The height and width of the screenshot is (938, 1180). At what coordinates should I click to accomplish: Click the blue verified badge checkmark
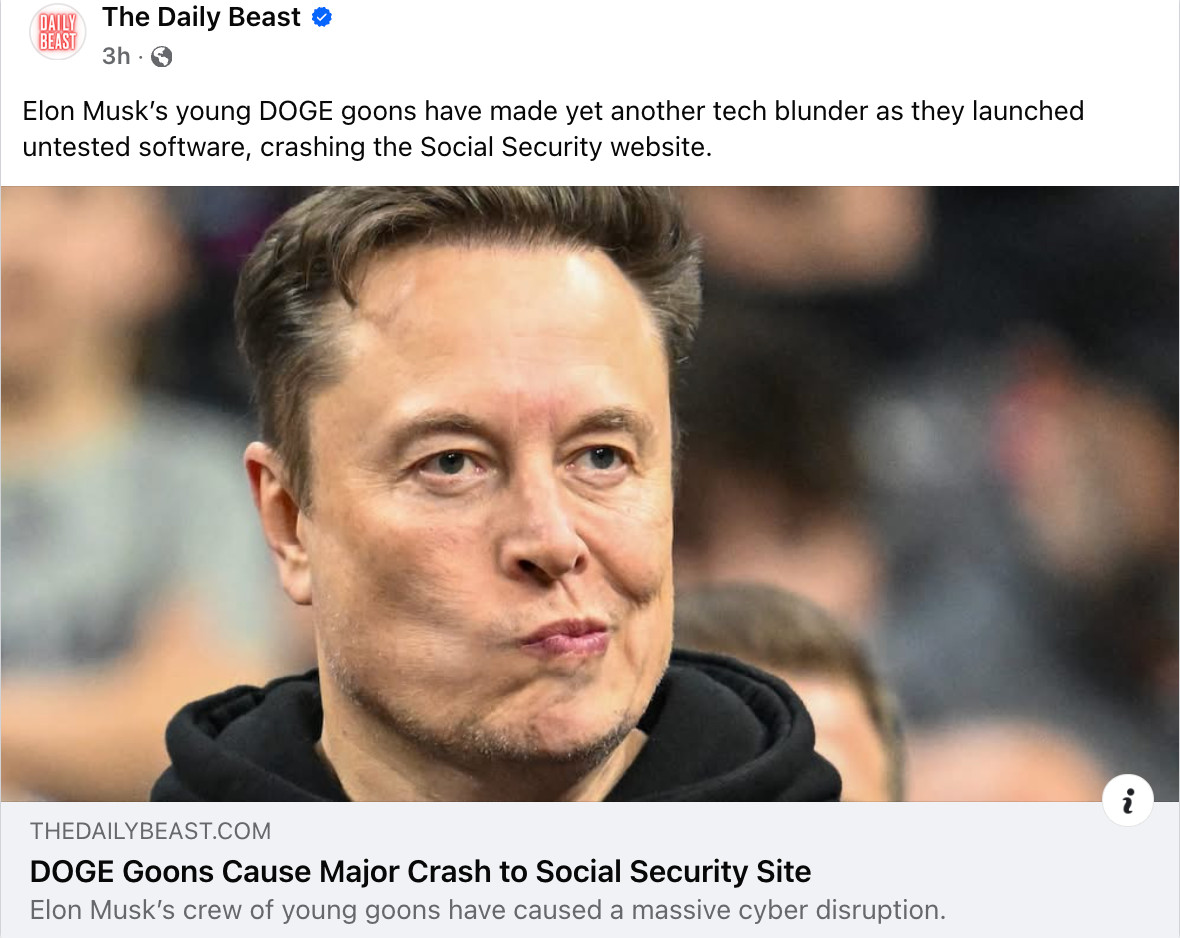(322, 18)
